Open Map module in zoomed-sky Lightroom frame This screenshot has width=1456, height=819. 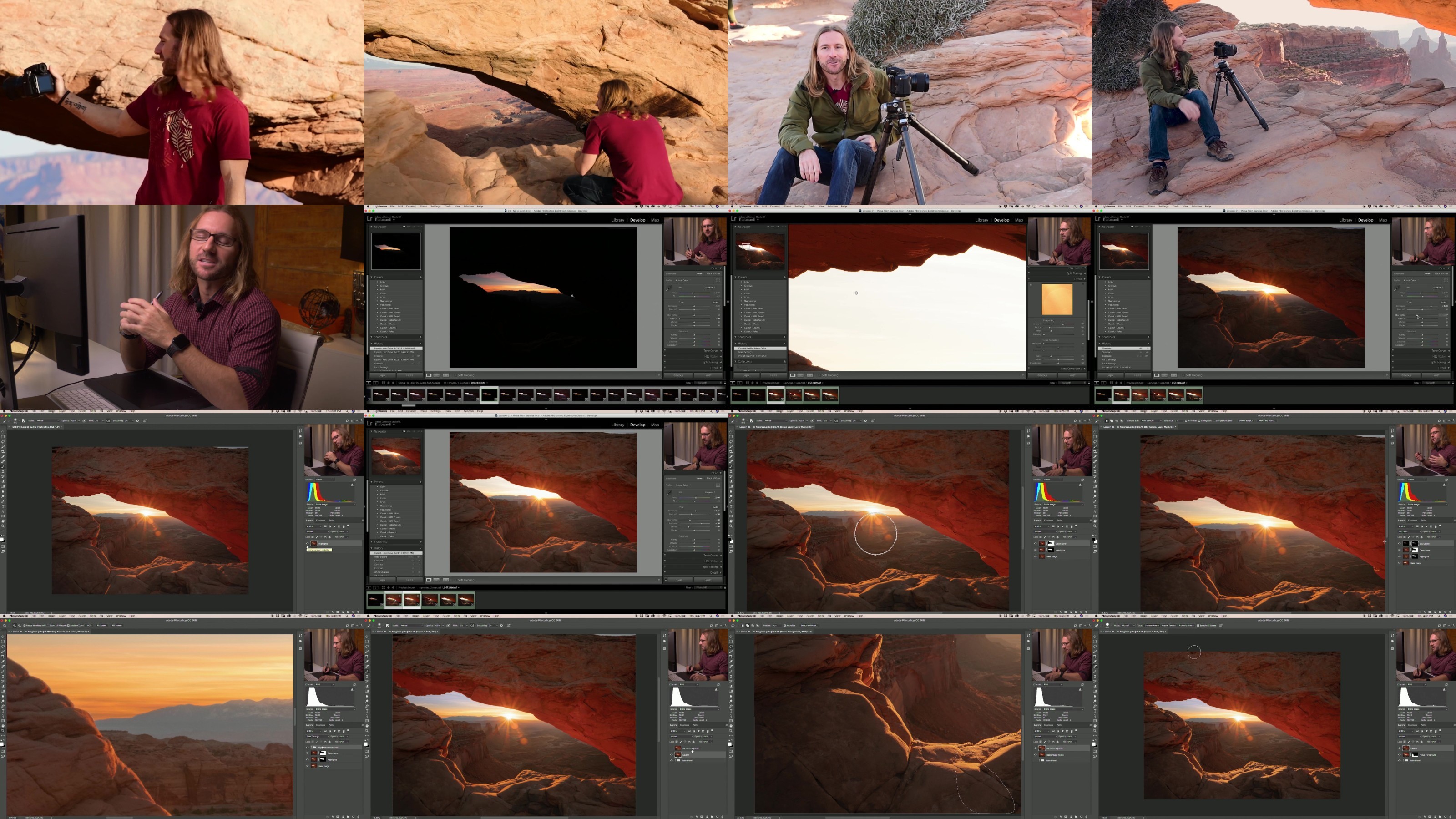(1019, 220)
